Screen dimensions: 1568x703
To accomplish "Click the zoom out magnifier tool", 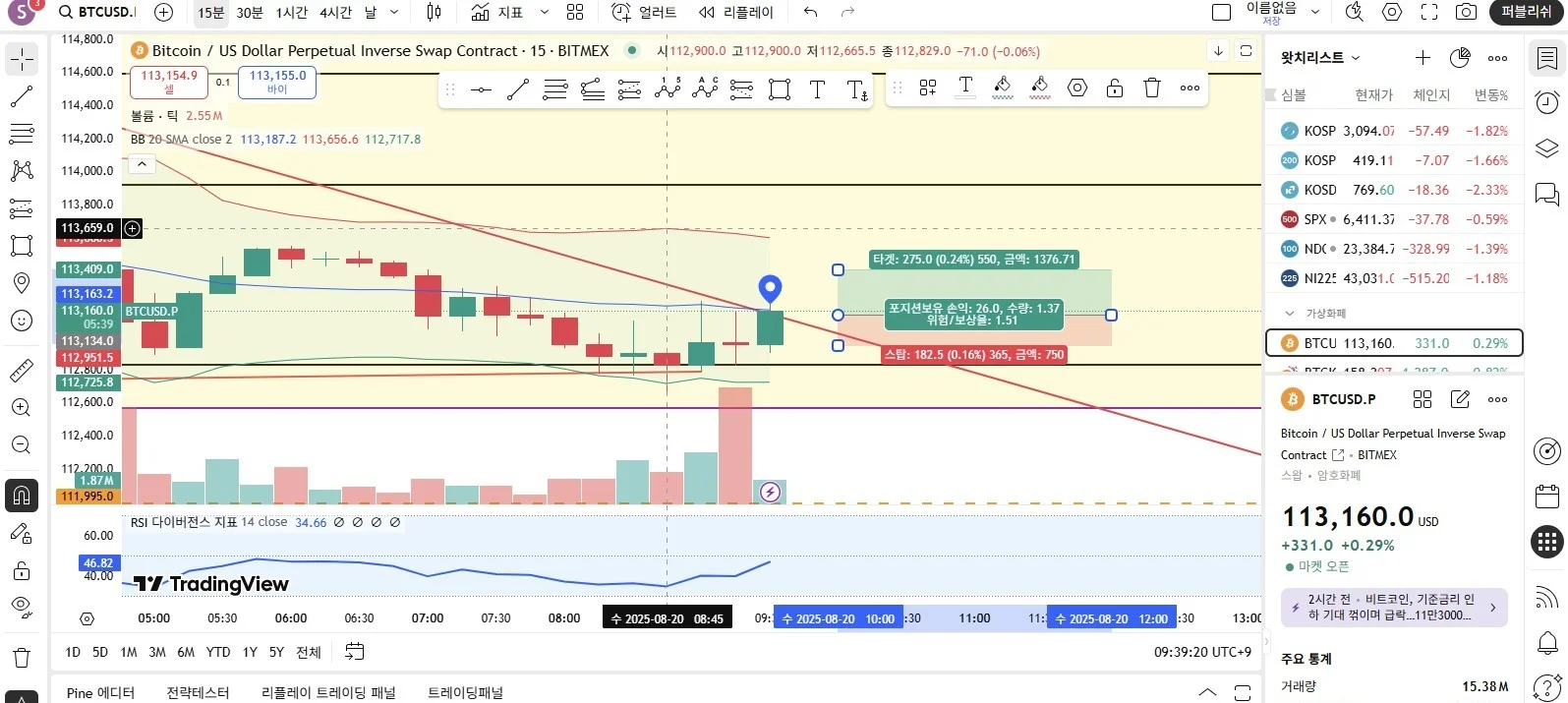I will [x=22, y=445].
